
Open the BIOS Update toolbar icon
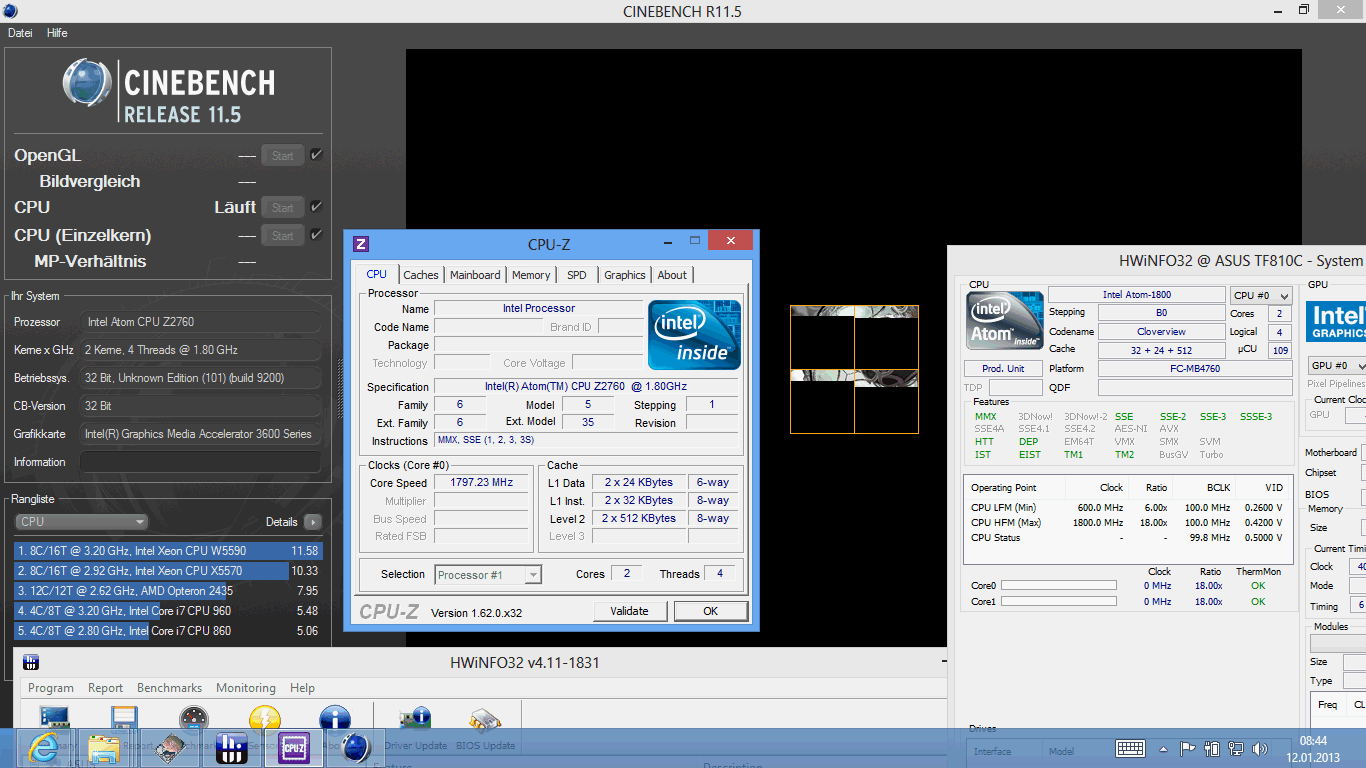point(485,722)
